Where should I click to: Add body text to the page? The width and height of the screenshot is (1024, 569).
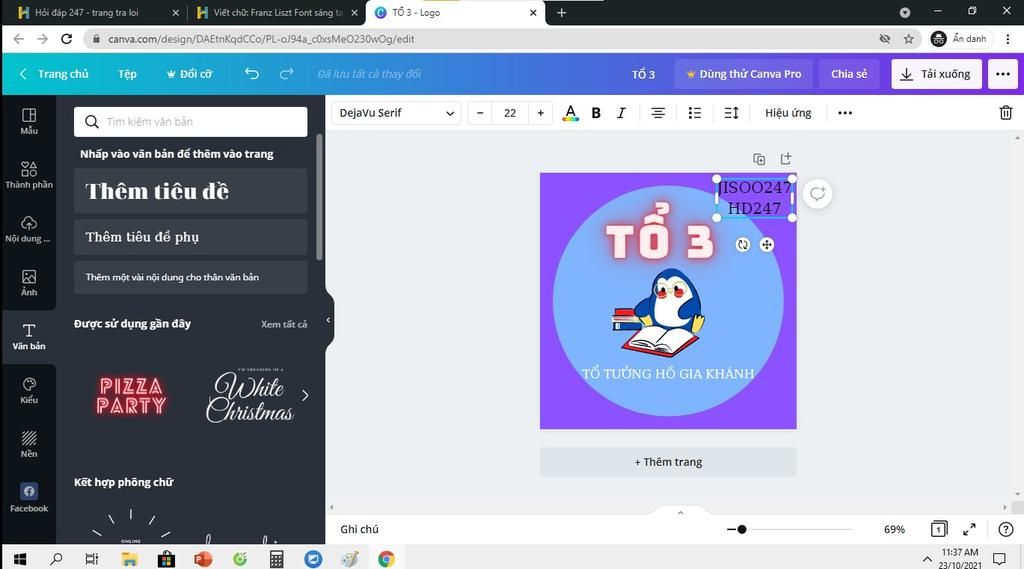click(190, 277)
